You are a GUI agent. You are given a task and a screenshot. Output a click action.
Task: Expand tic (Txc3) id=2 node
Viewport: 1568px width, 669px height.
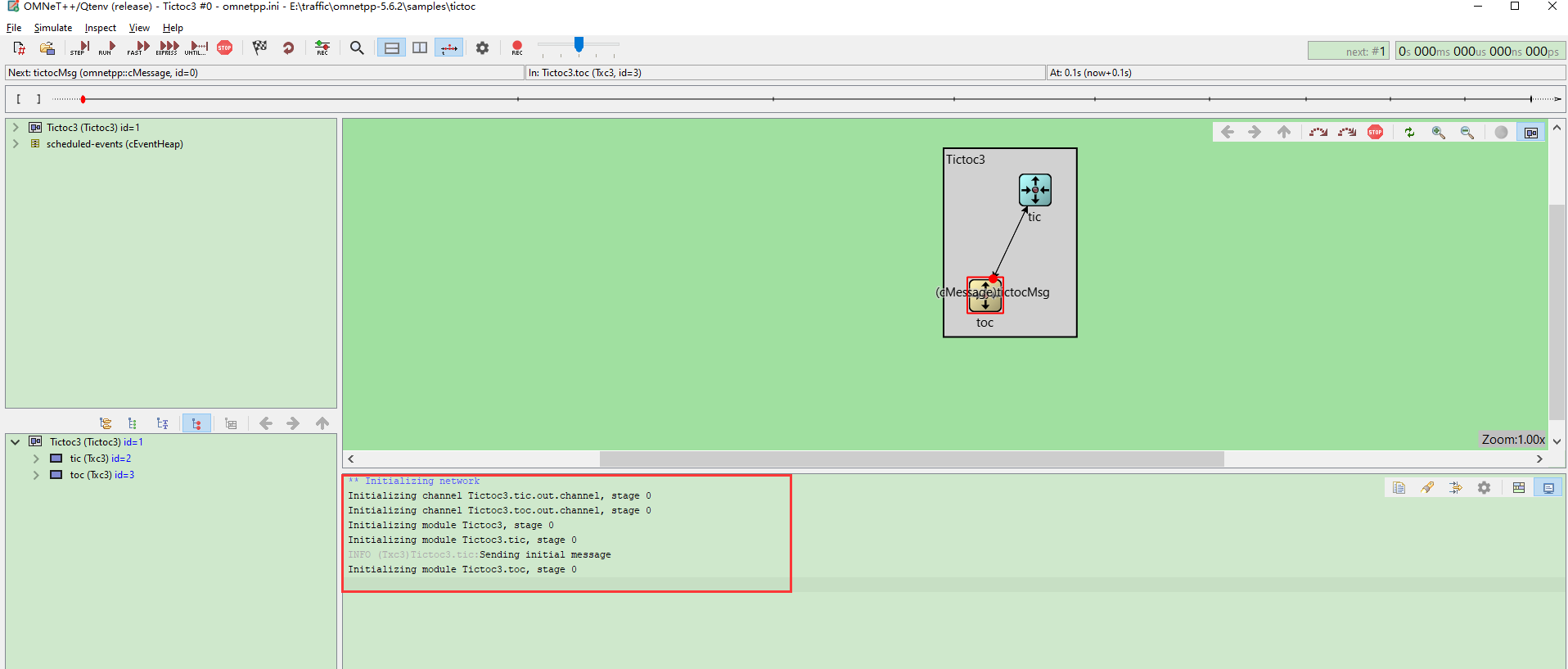pos(36,459)
